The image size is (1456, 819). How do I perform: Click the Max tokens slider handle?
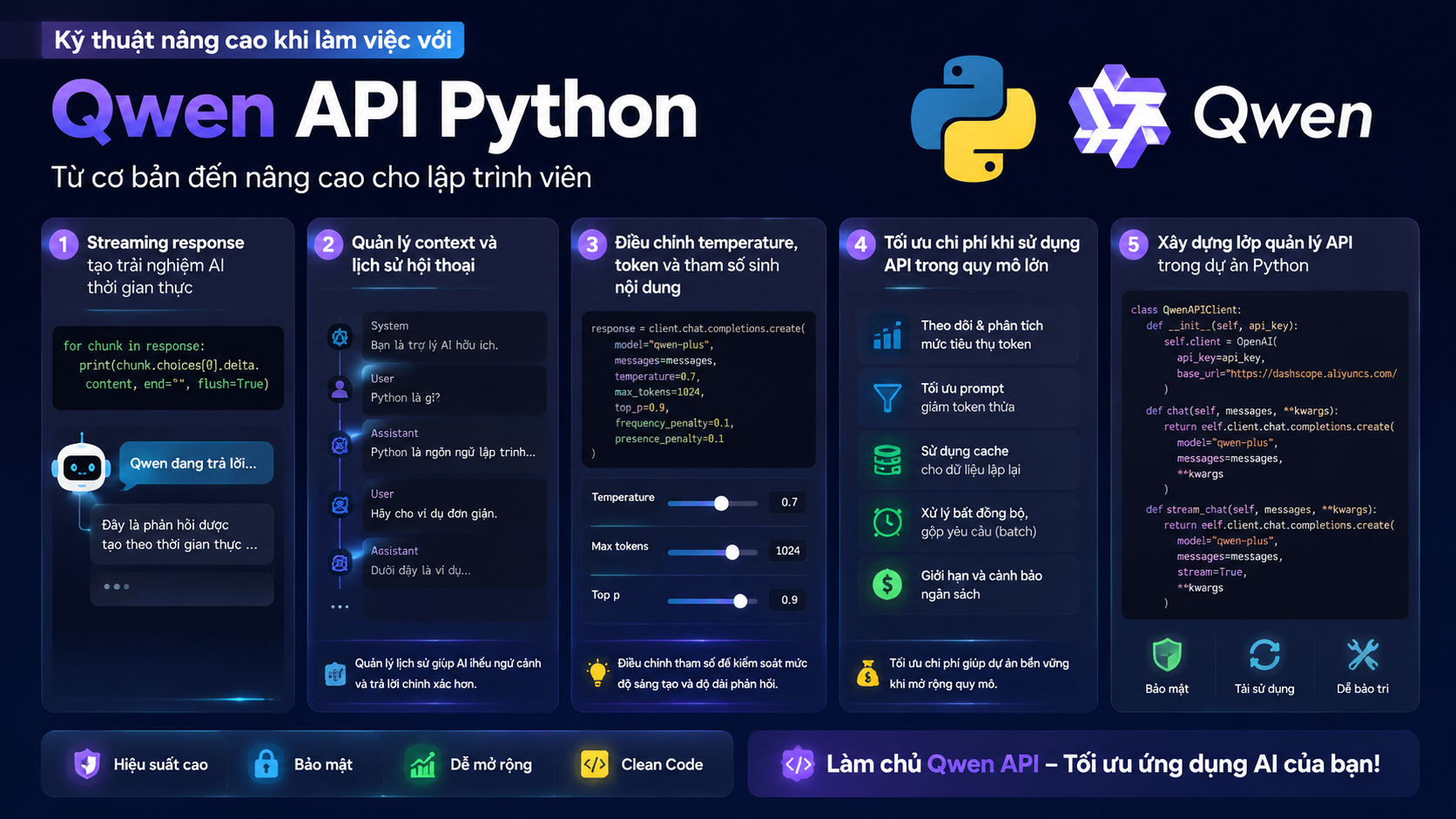click(732, 552)
